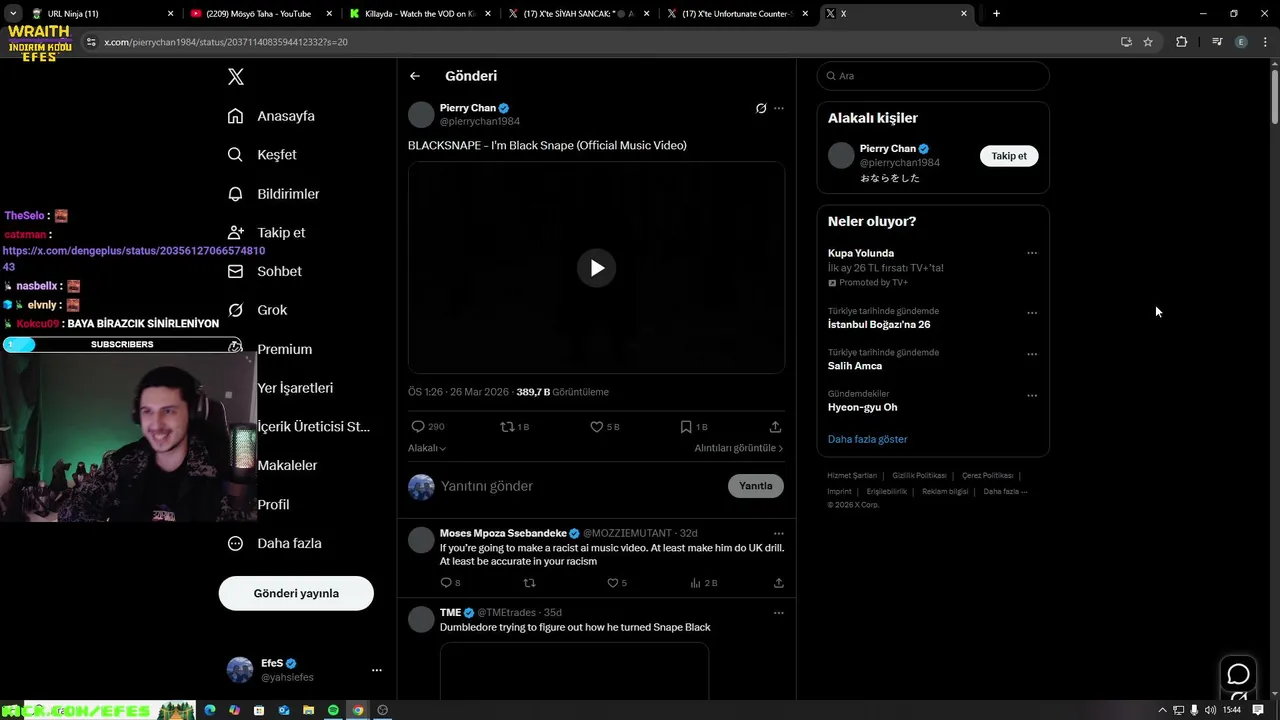1280x720 pixels.
Task: Open the chat bubble floating button
Action: [1238, 674]
